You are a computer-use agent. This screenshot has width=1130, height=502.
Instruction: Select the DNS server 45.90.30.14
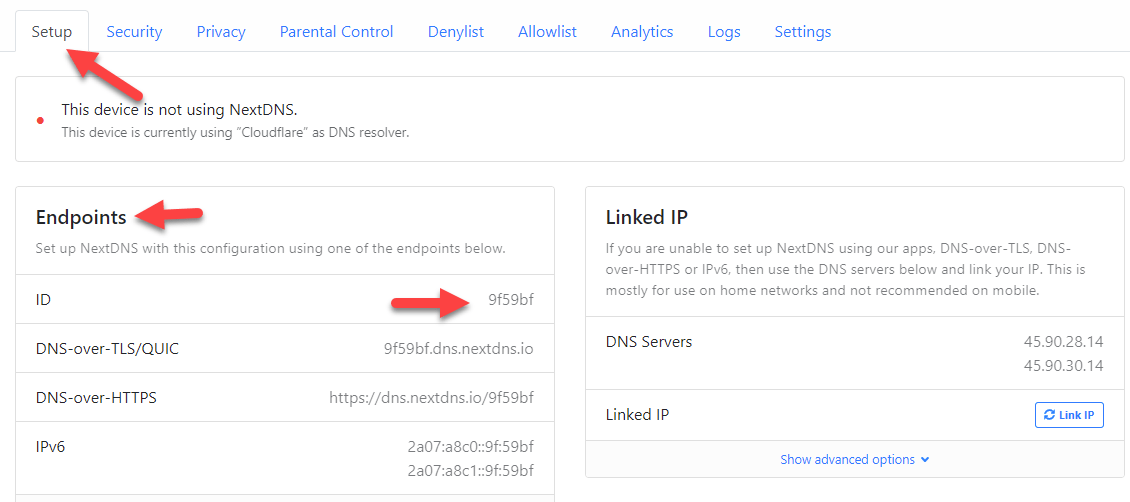click(1064, 366)
